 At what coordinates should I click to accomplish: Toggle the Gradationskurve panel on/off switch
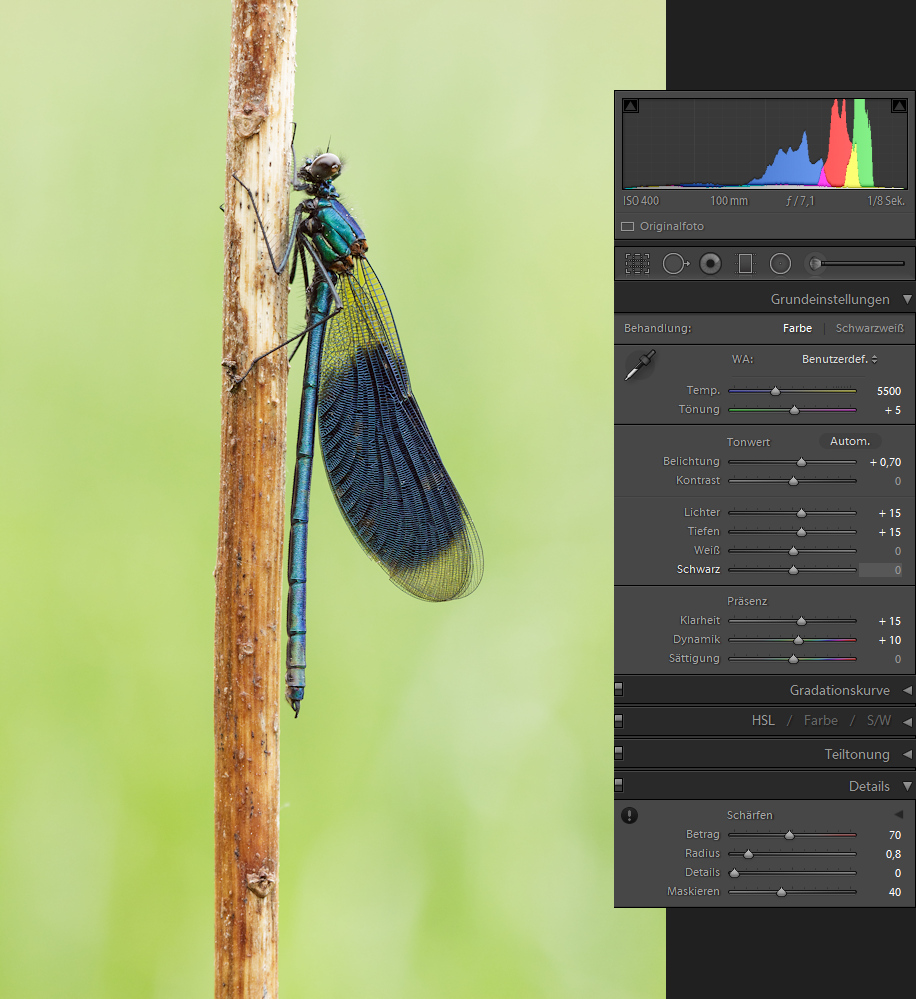pos(619,690)
